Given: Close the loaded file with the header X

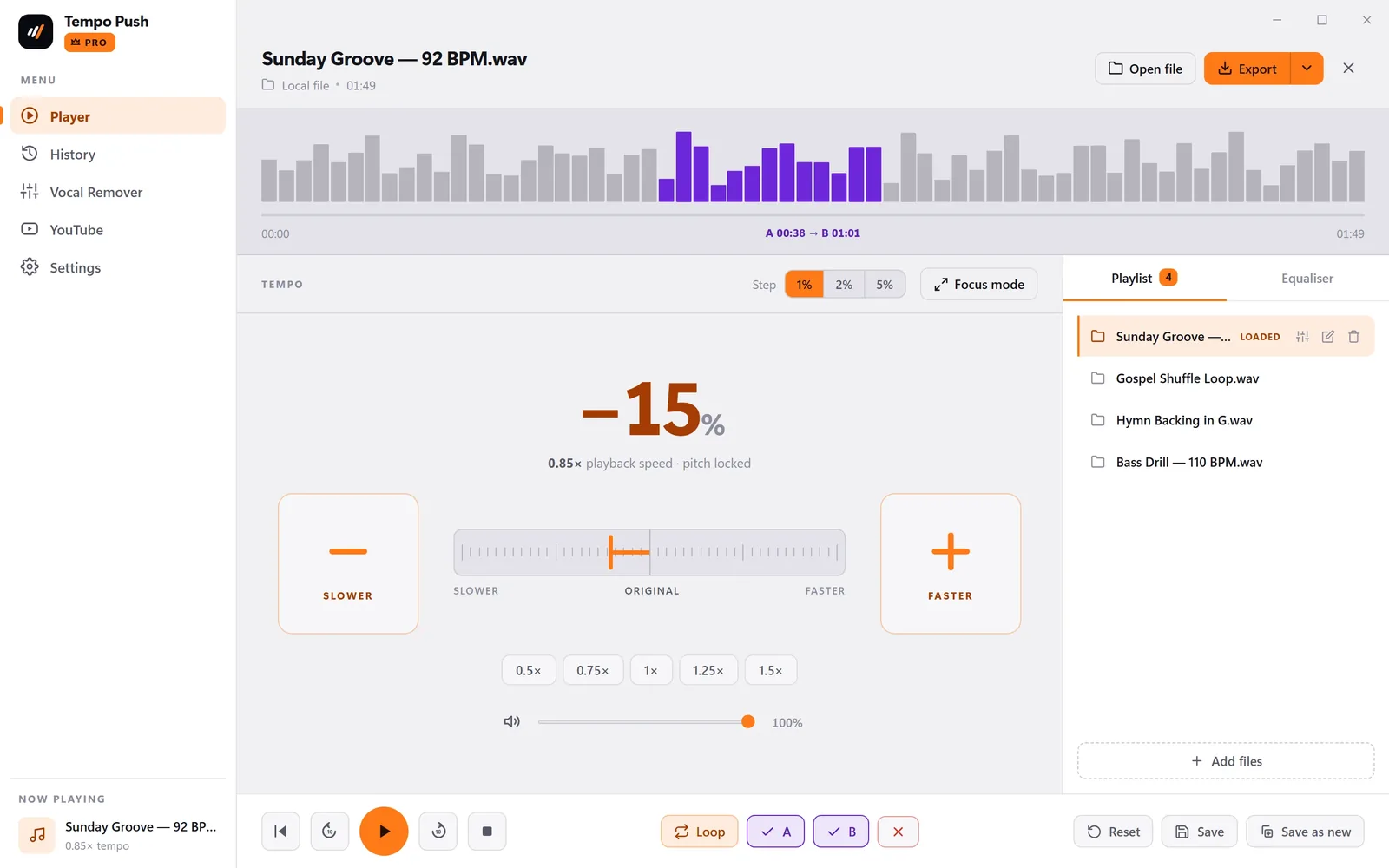Looking at the screenshot, I should click(x=1348, y=69).
